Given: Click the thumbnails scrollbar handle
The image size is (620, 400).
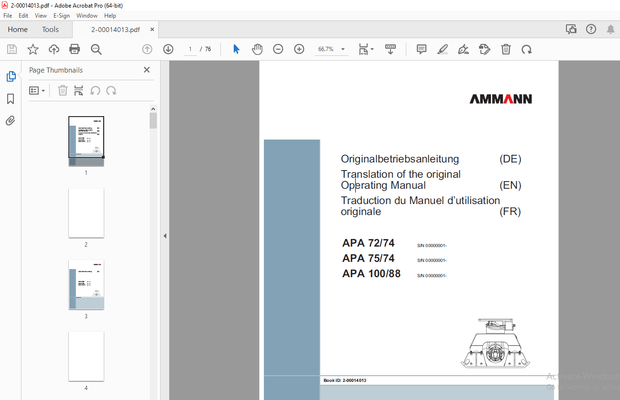Looking at the screenshot, I should [x=153, y=121].
